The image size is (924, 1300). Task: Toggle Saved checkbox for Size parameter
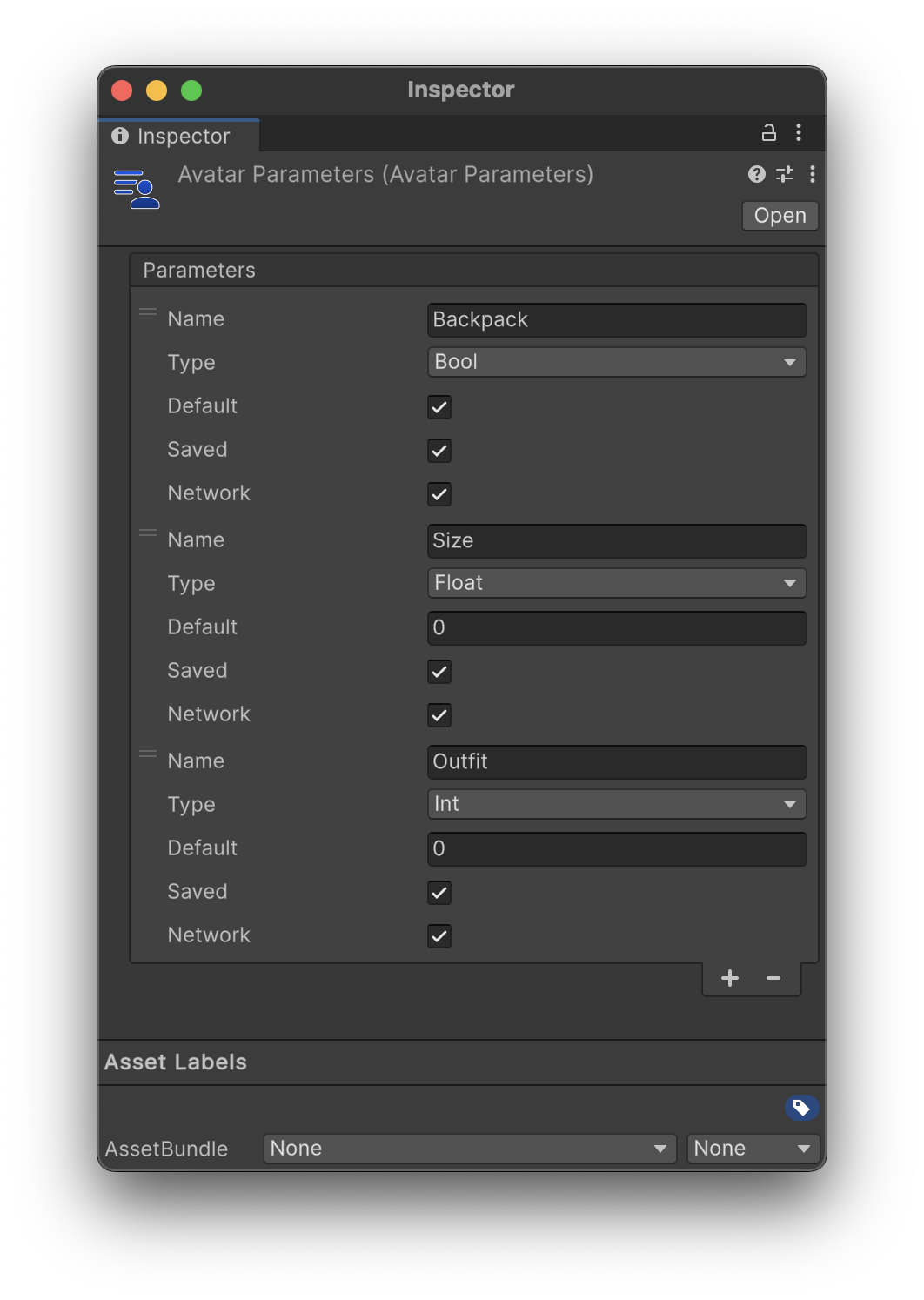click(439, 672)
